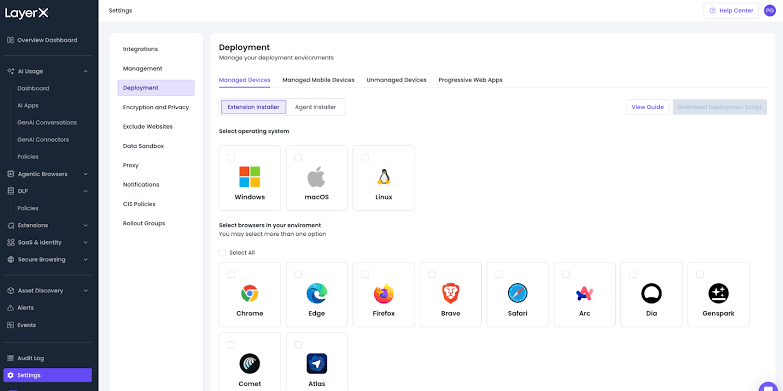Open the Help Center
This screenshot has width=783, height=391.
(x=731, y=10)
